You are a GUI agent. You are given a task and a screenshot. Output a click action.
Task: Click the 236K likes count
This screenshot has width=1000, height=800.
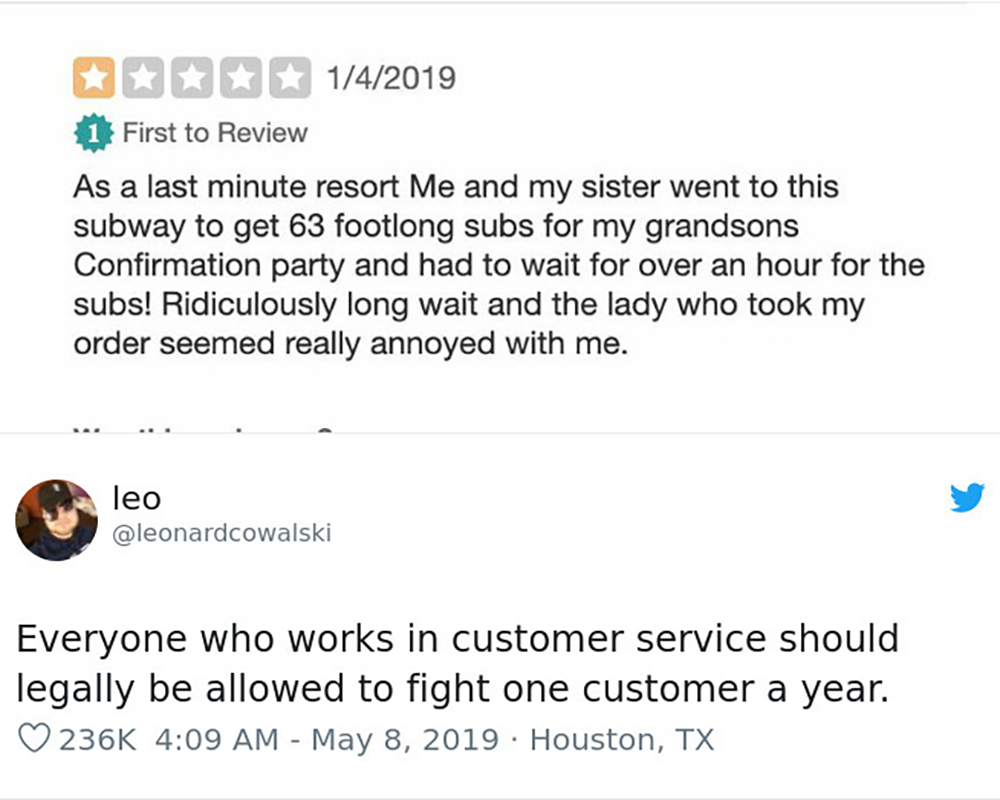[x=97, y=740]
